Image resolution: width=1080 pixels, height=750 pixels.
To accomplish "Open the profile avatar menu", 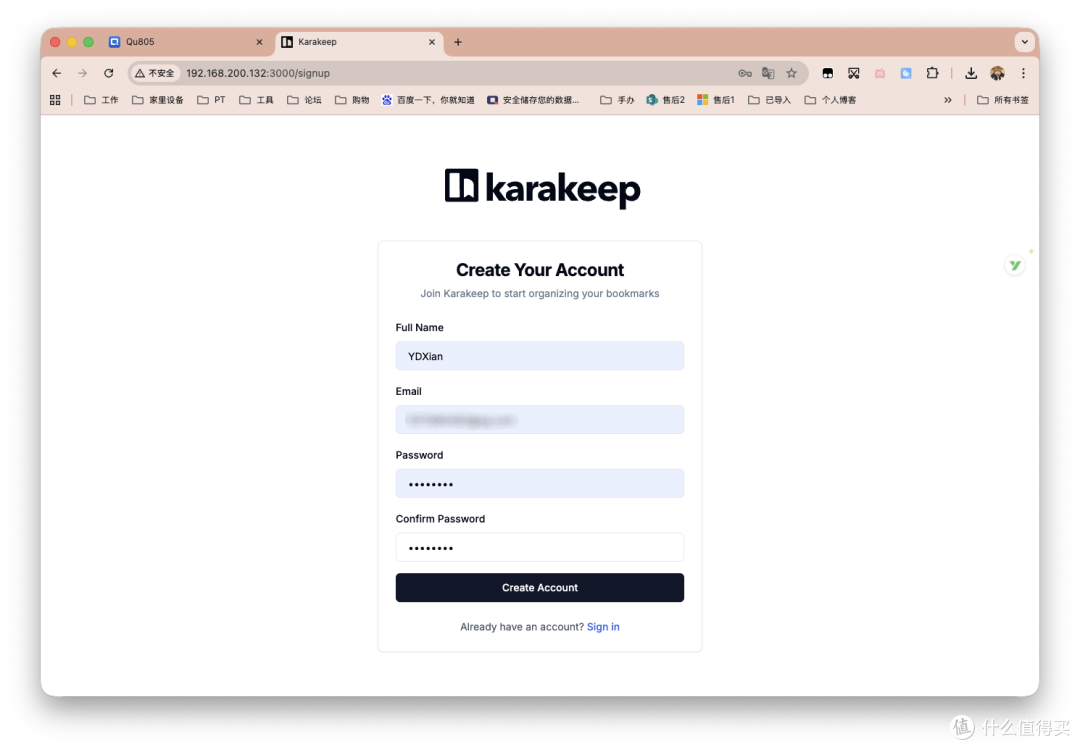I will 997,73.
